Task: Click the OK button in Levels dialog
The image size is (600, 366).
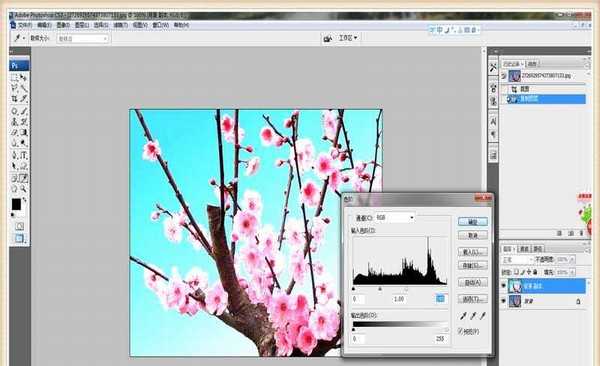Action: point(473,222)
